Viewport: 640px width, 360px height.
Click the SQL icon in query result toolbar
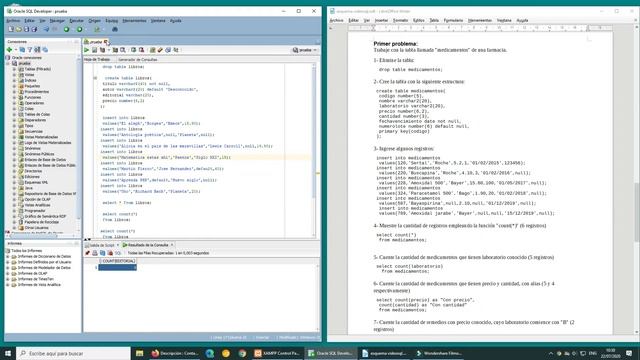(118, 253)
